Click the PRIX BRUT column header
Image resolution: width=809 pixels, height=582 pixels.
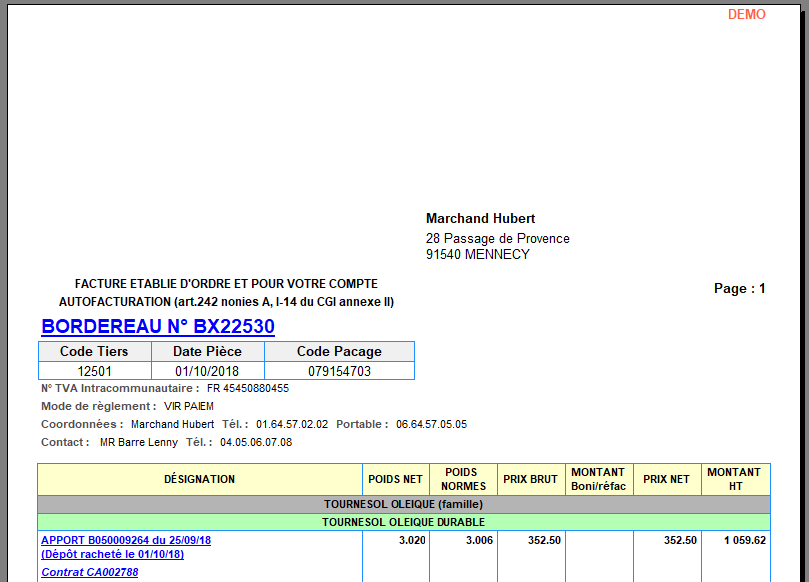(x=530, y=479)
